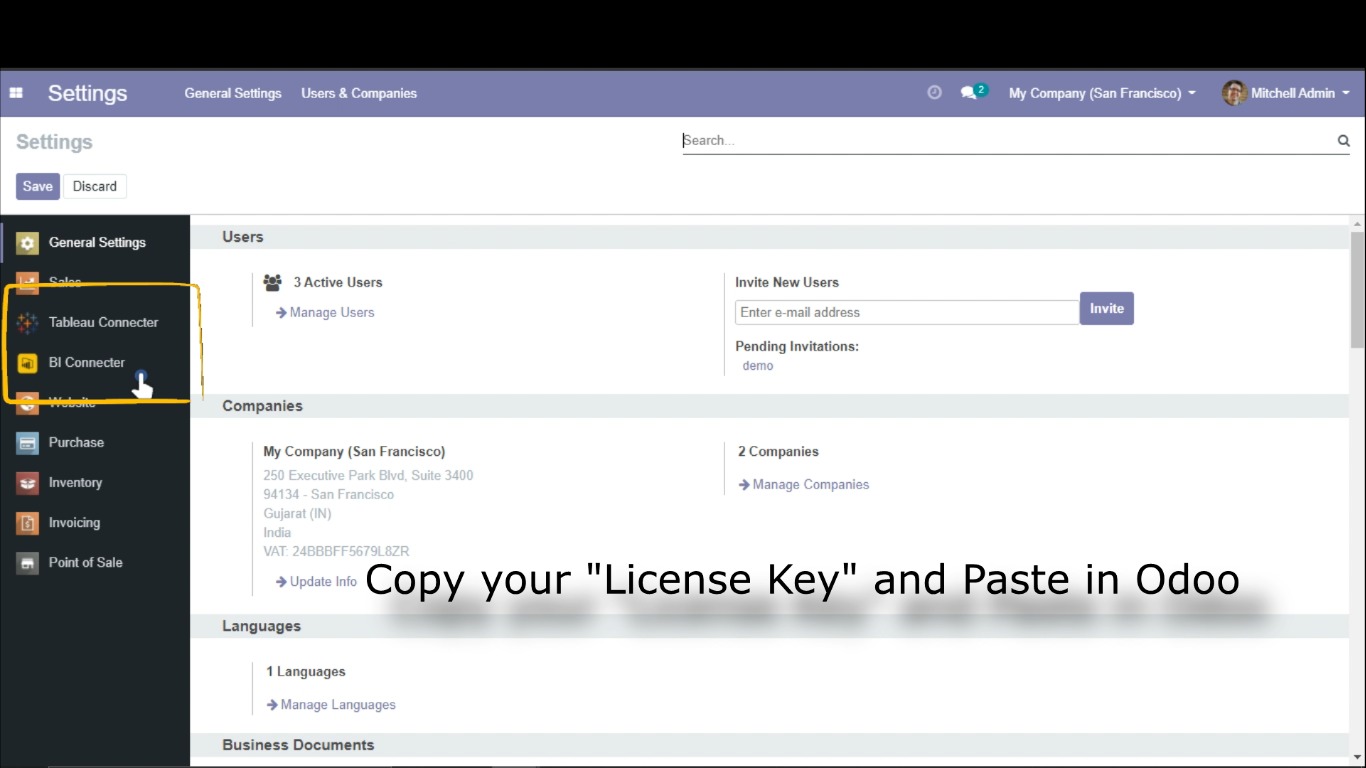
Task: Discard the settings changes
Action: point(95,186)
